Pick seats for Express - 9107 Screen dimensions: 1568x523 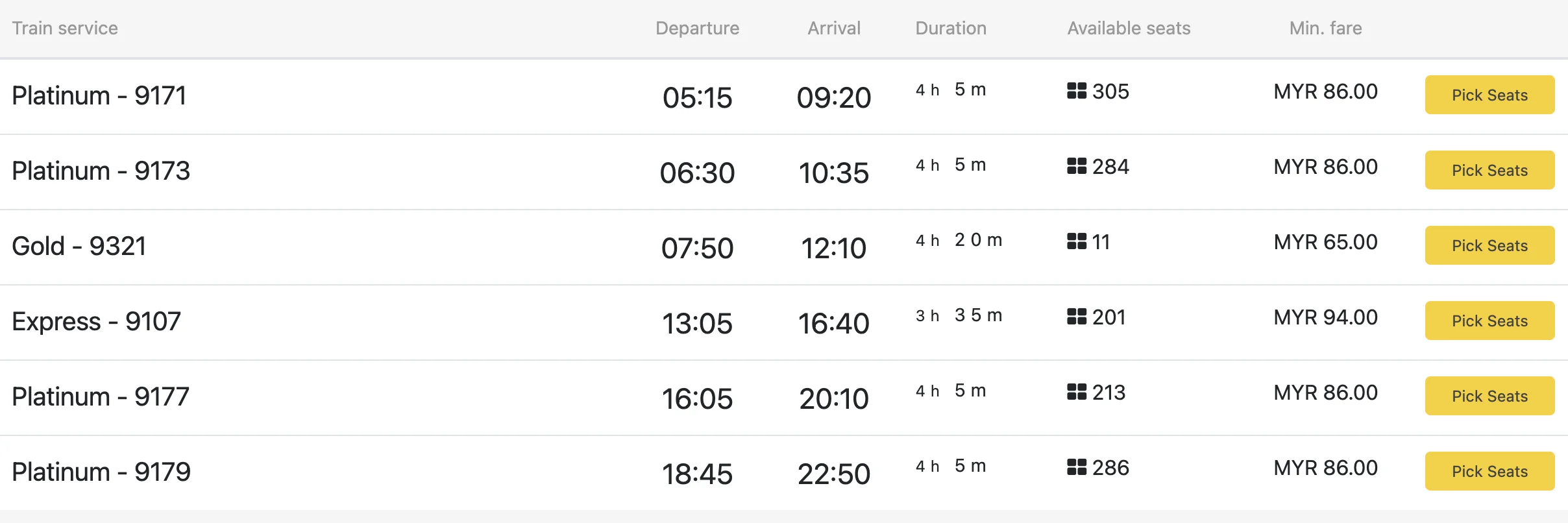1489,321
